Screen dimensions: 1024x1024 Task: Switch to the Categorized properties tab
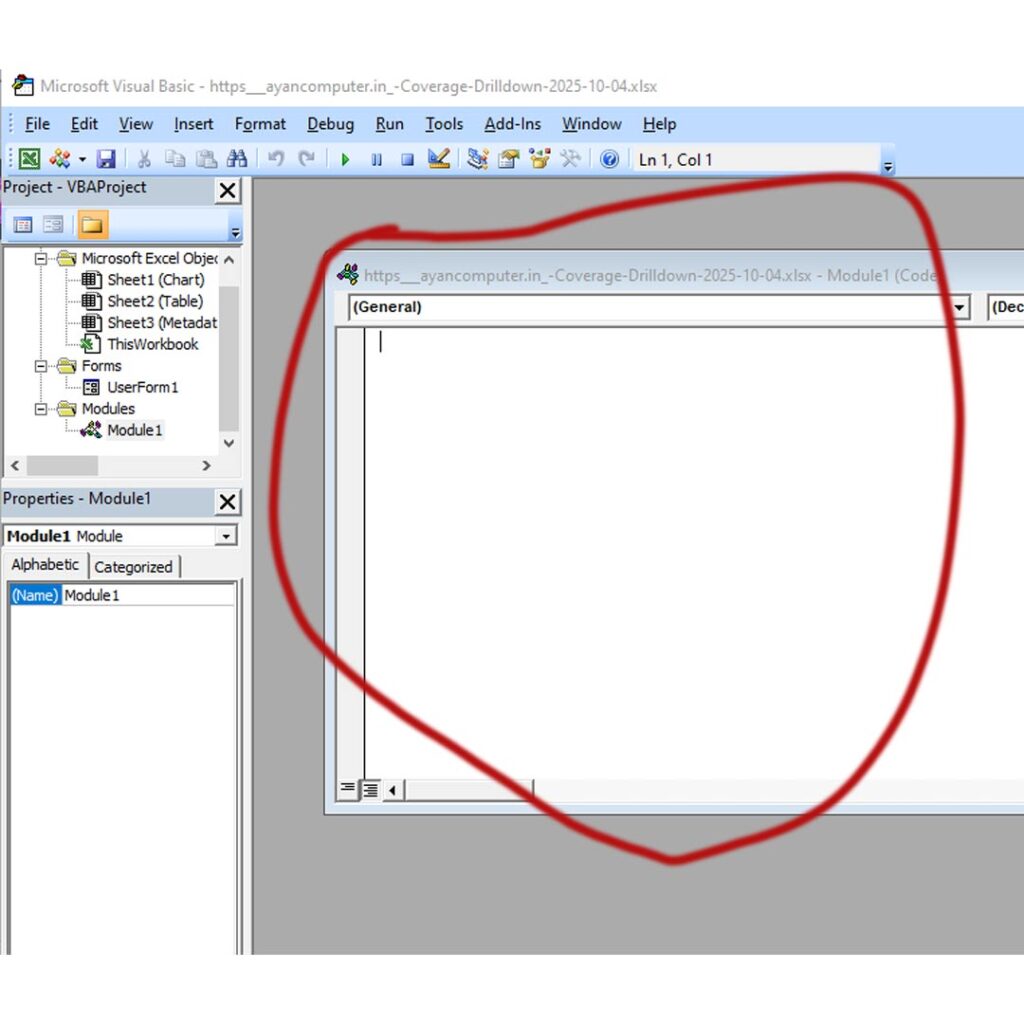133,567
